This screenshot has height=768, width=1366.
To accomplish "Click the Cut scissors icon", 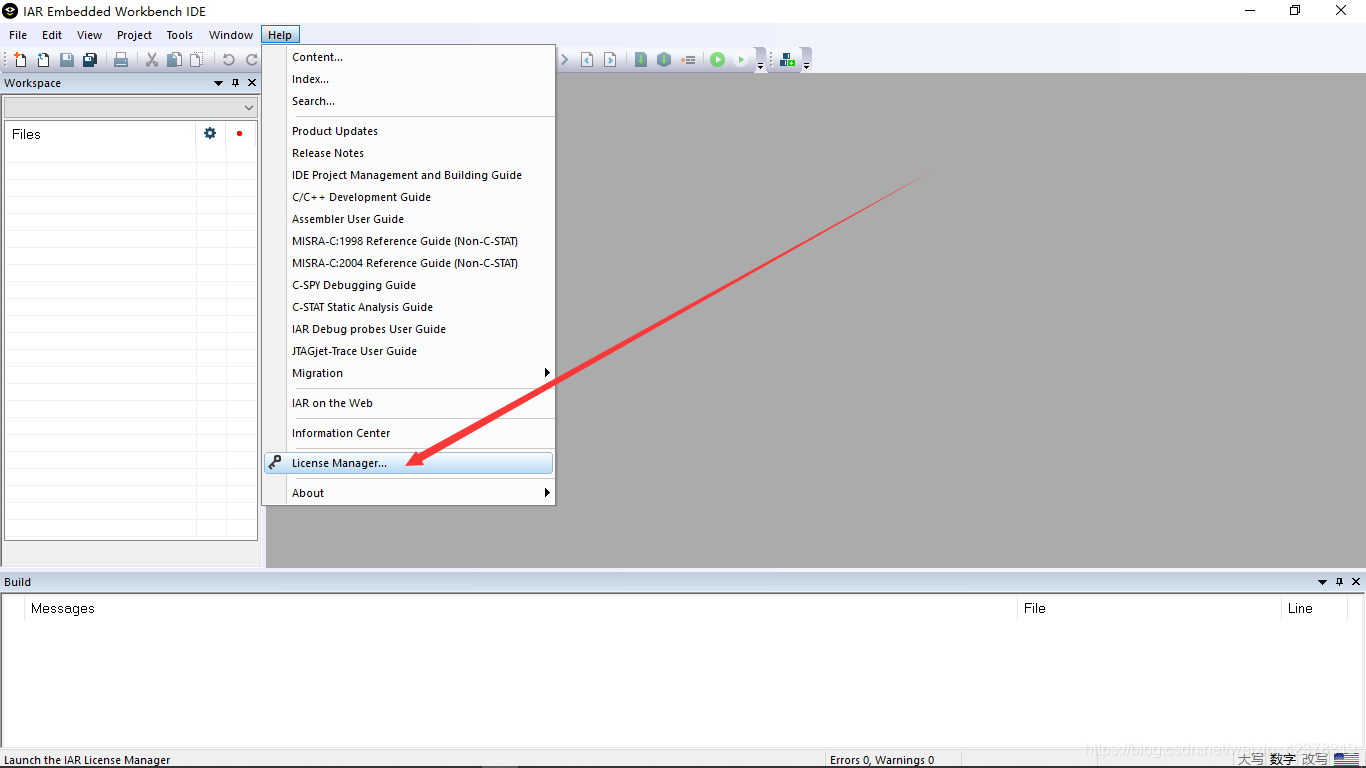I will pos(152,60).
